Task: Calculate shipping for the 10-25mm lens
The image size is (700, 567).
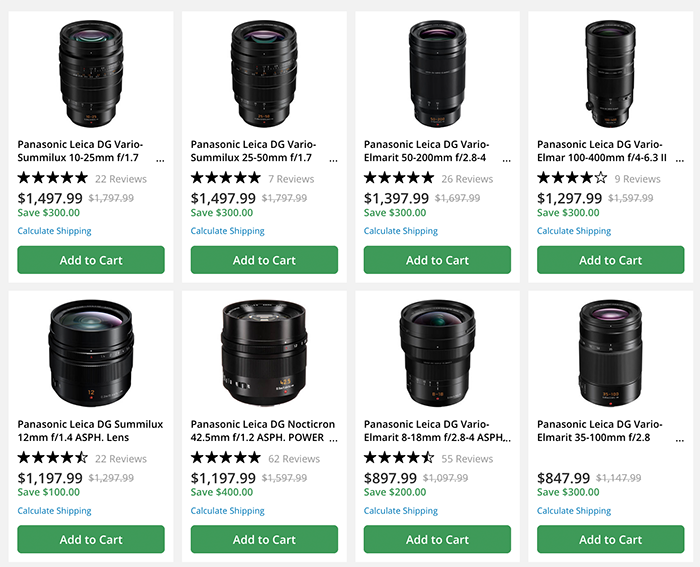Action: [x=54, y=231]
